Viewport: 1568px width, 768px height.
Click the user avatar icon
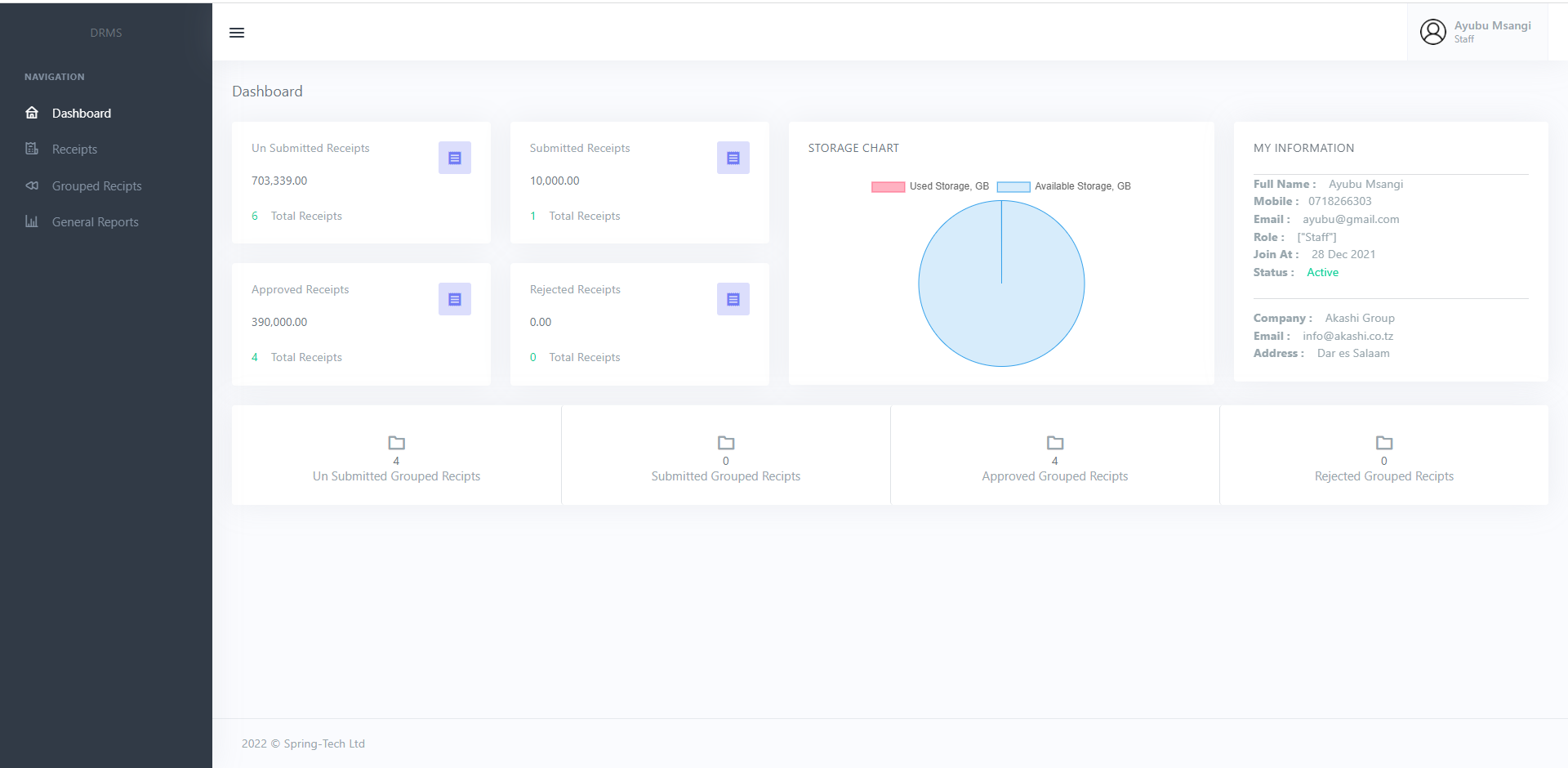1432,32
